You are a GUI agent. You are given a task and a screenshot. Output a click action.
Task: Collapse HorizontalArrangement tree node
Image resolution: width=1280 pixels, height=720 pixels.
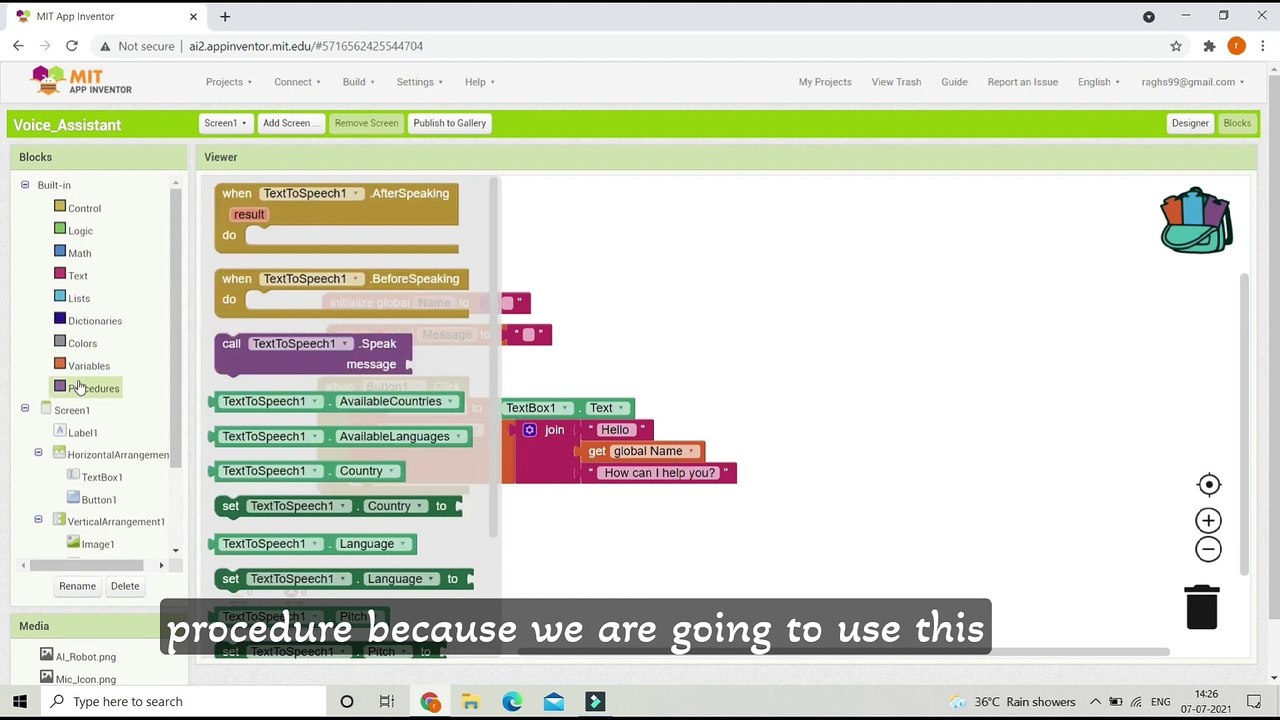click(x=38, y=453)
